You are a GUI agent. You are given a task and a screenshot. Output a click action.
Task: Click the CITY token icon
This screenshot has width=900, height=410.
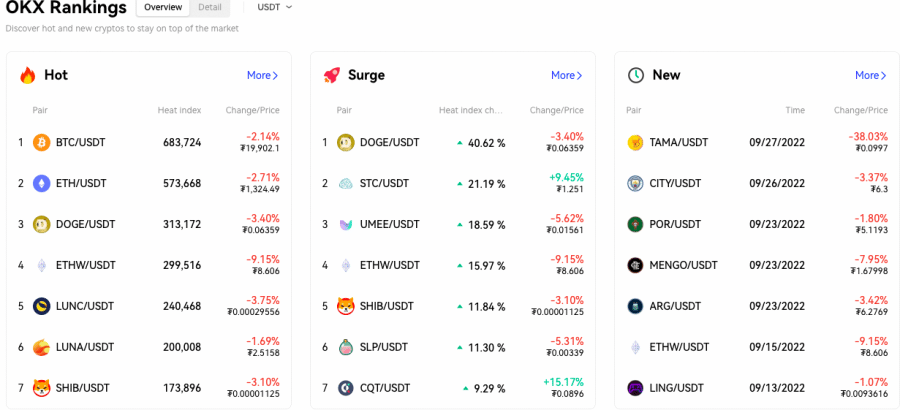pos(635,183)
